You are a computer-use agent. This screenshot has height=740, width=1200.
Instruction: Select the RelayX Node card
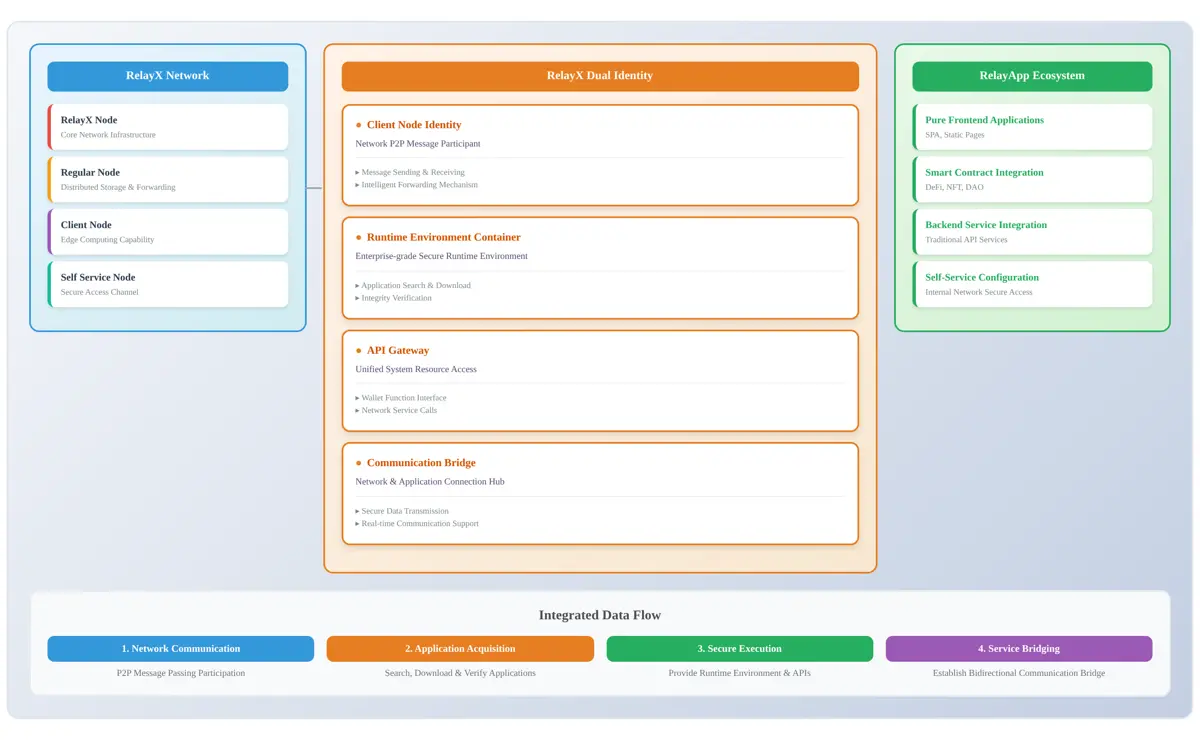[167, 127]
